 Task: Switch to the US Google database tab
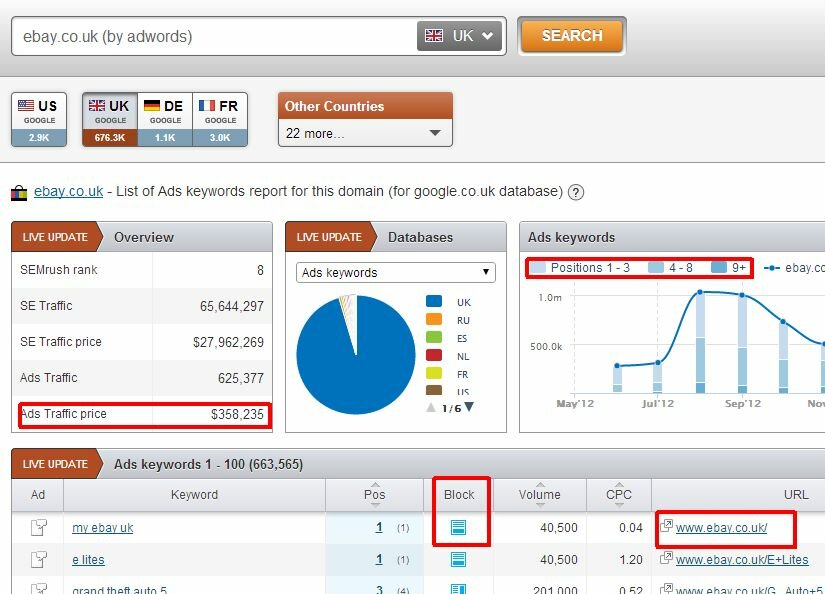tap(39, 119)
